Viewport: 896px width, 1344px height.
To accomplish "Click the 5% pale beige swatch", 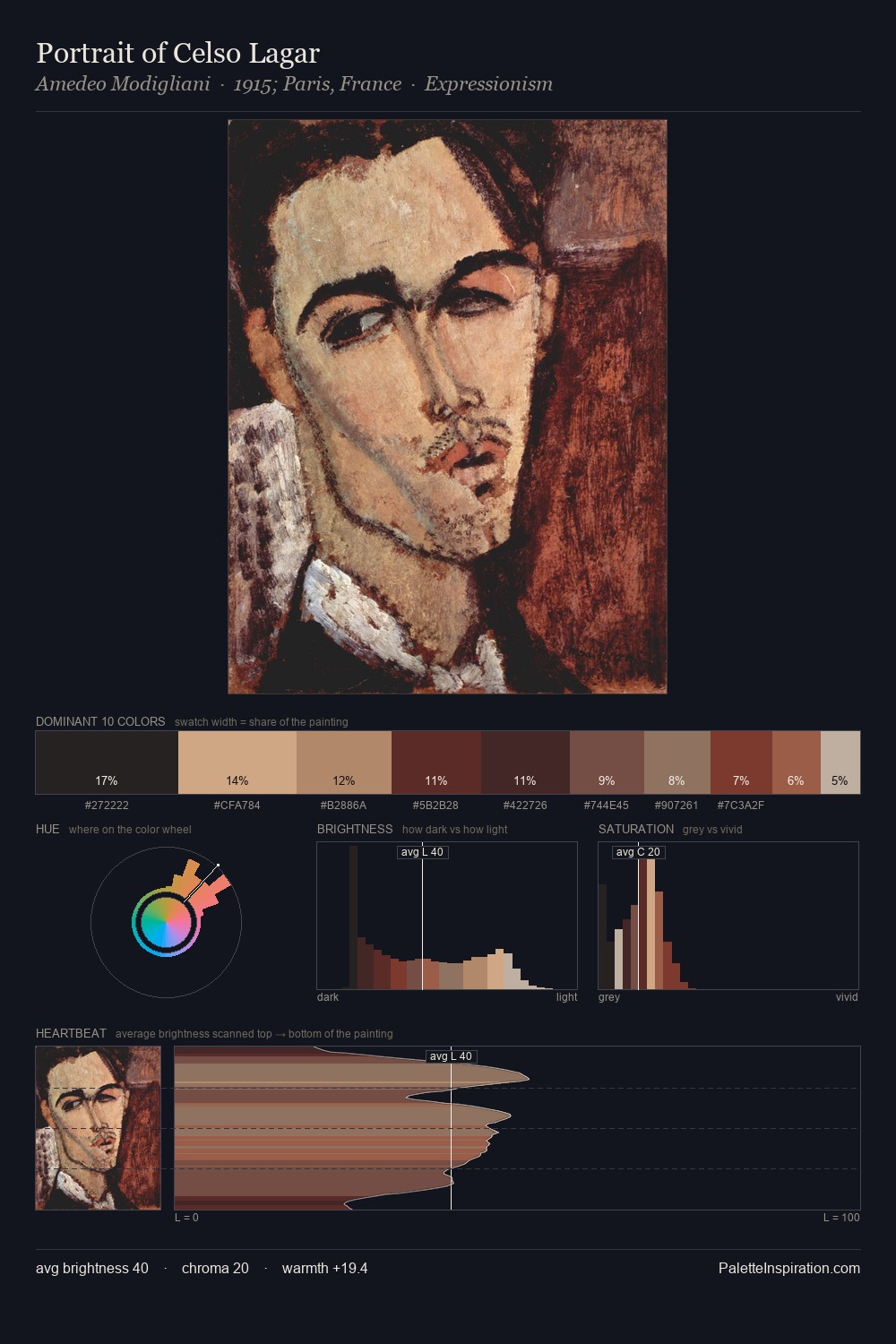I will coord(840,762).
